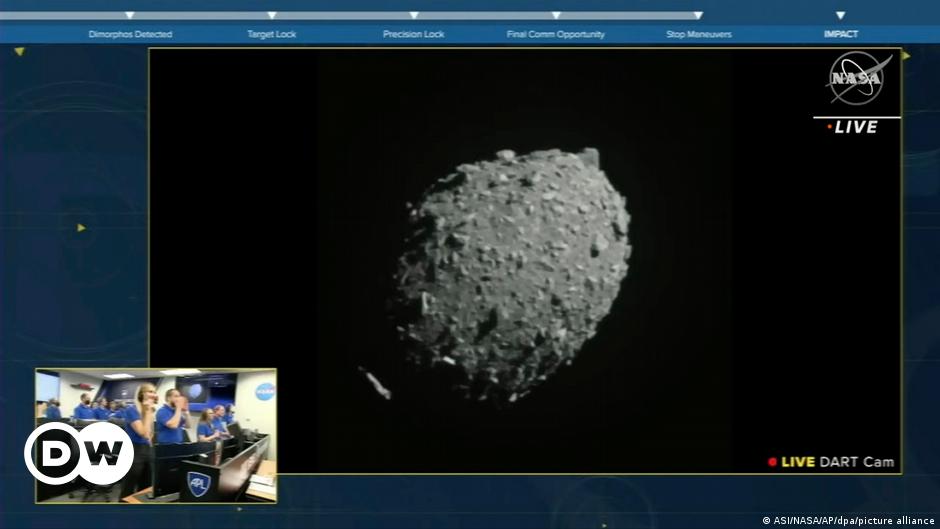Click the NASA logo in the video corner

859,78
